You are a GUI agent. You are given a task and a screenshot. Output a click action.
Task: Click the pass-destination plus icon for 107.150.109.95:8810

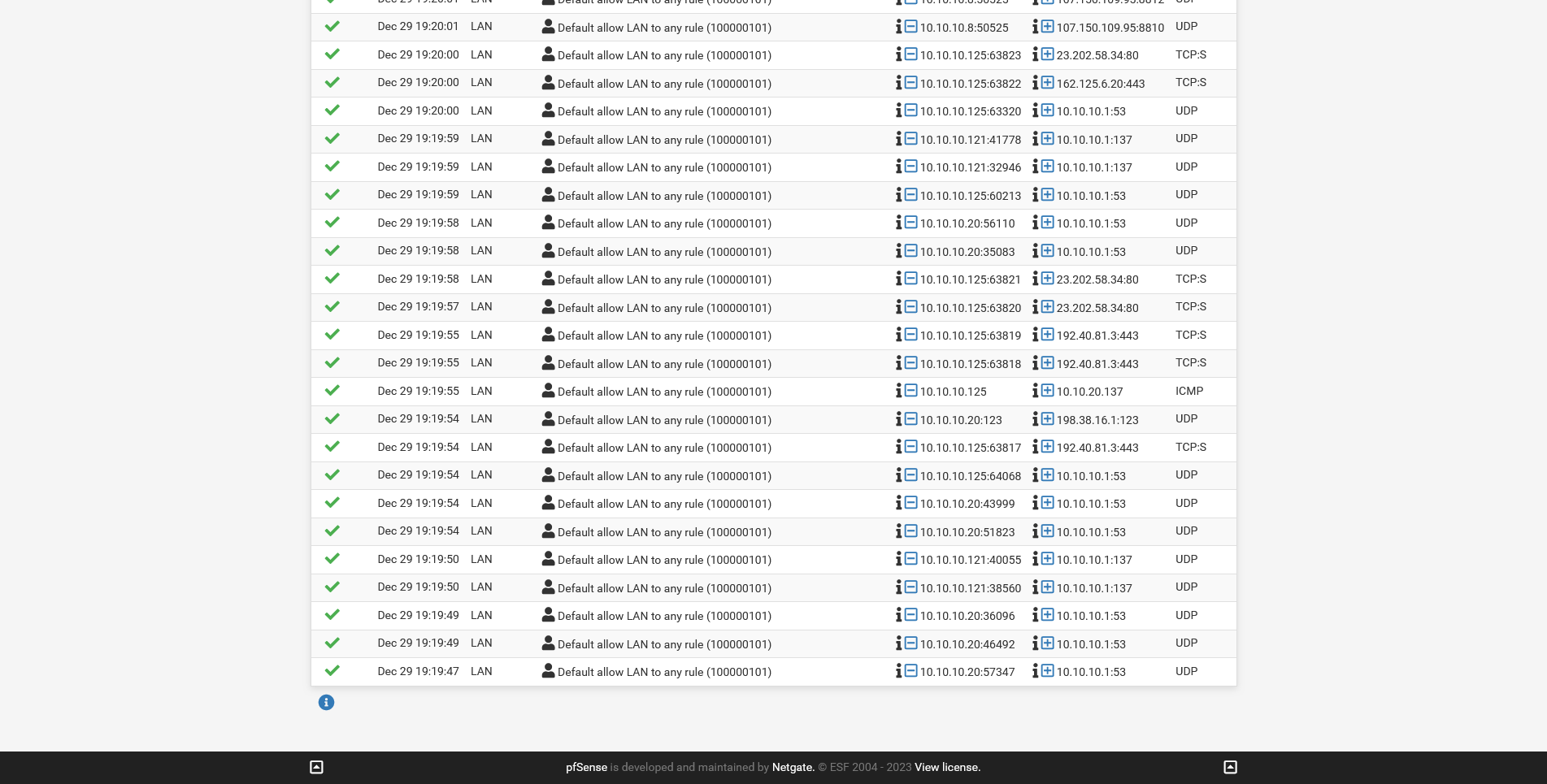(x=1048, y=27)
